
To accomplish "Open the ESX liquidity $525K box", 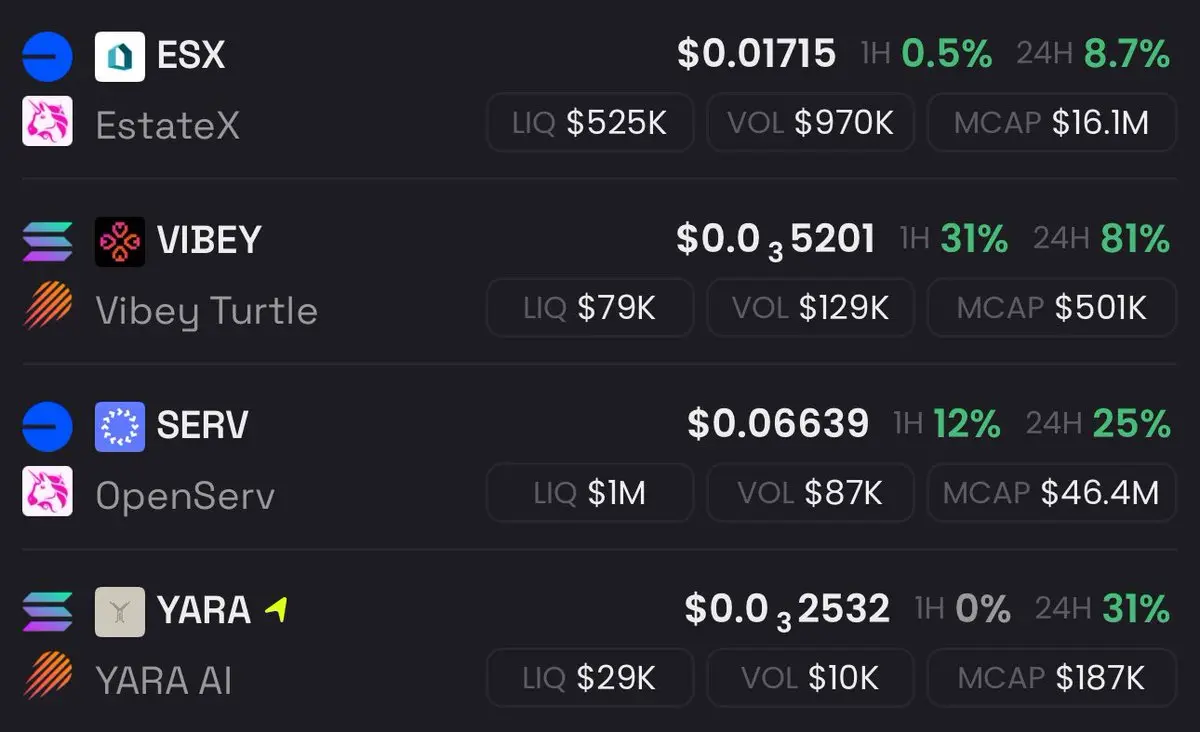I will click(590, 123).
